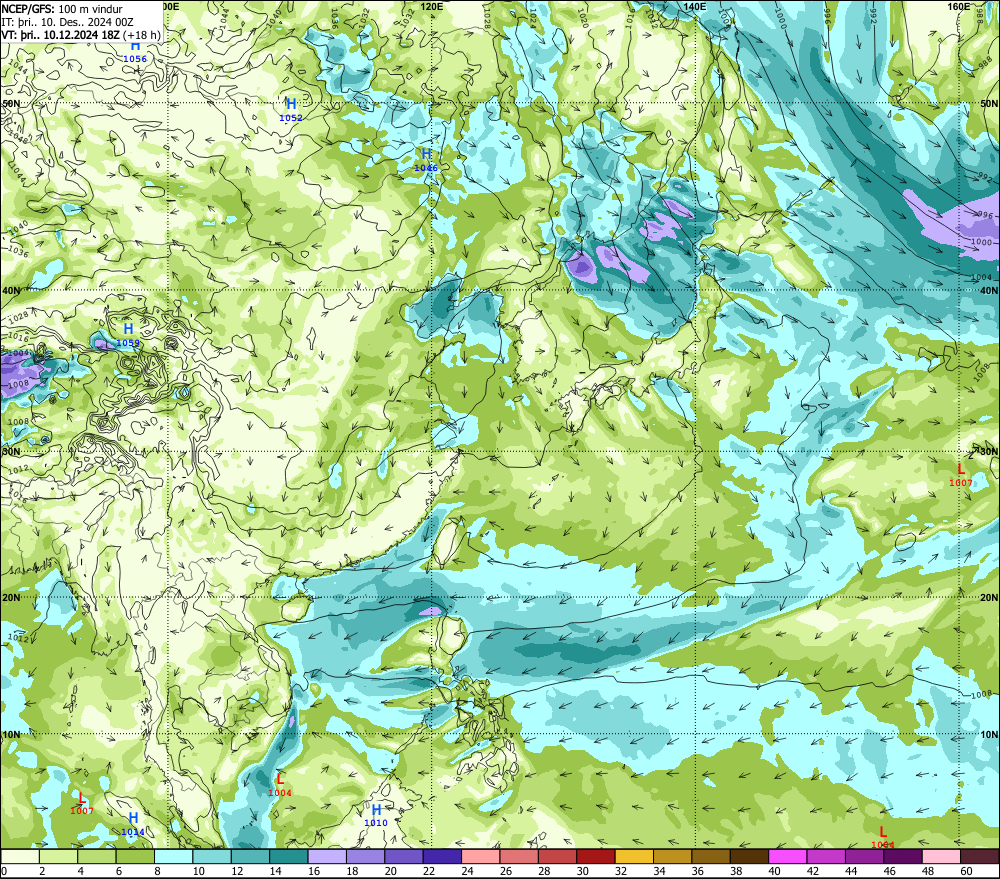Click the legend value '60'
Viewport: 1000px width, 879px height.
coord(966,871)
